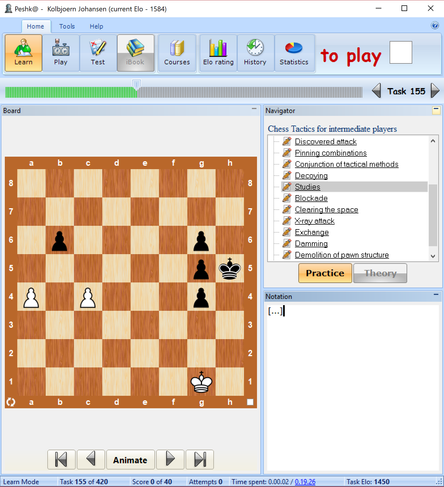Collapse the Notation panel
This screenshot has height=487, width=444.
pyautogui.click(x=436, y=295)
